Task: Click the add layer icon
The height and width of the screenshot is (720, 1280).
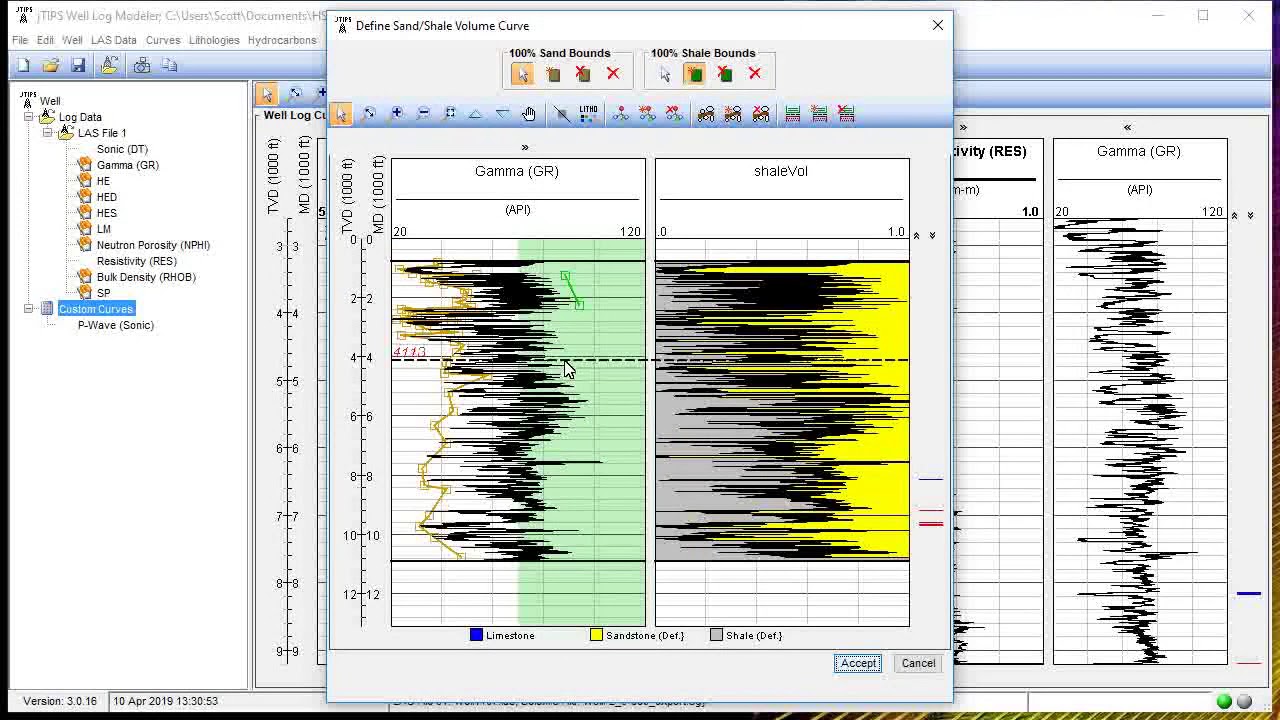Action: tap(819, 114)
